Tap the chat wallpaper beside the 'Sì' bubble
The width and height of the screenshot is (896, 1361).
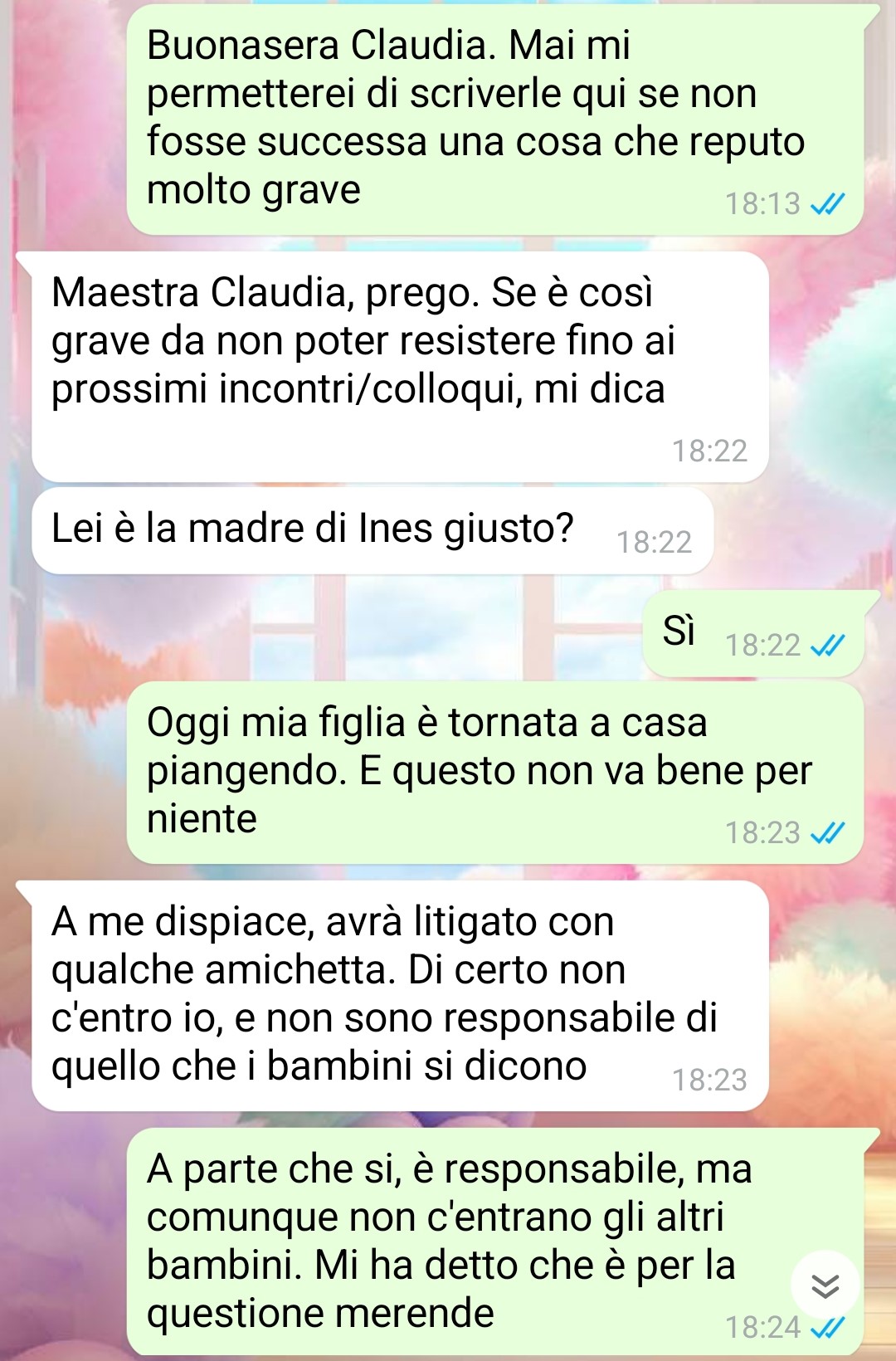(332, 631)
